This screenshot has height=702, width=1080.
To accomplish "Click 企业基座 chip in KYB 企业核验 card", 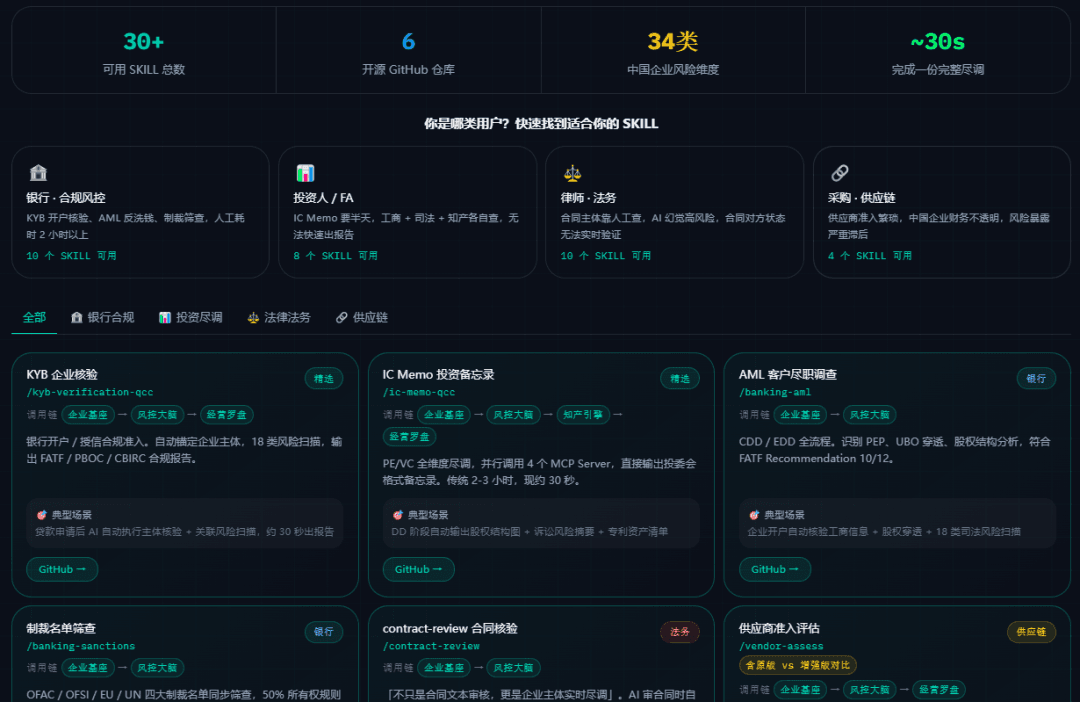I will (88, 415).
